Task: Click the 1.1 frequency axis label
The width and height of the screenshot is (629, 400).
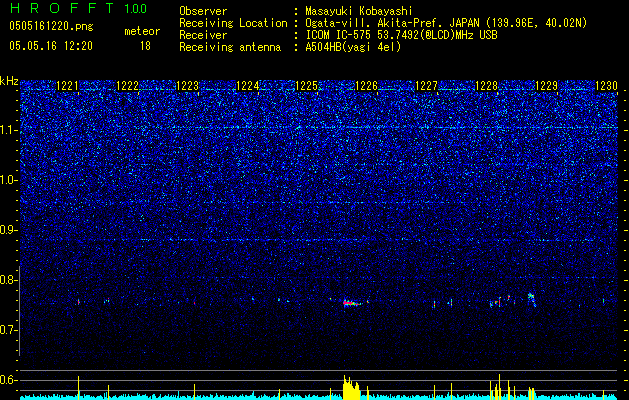Action: tap(9, 130)
